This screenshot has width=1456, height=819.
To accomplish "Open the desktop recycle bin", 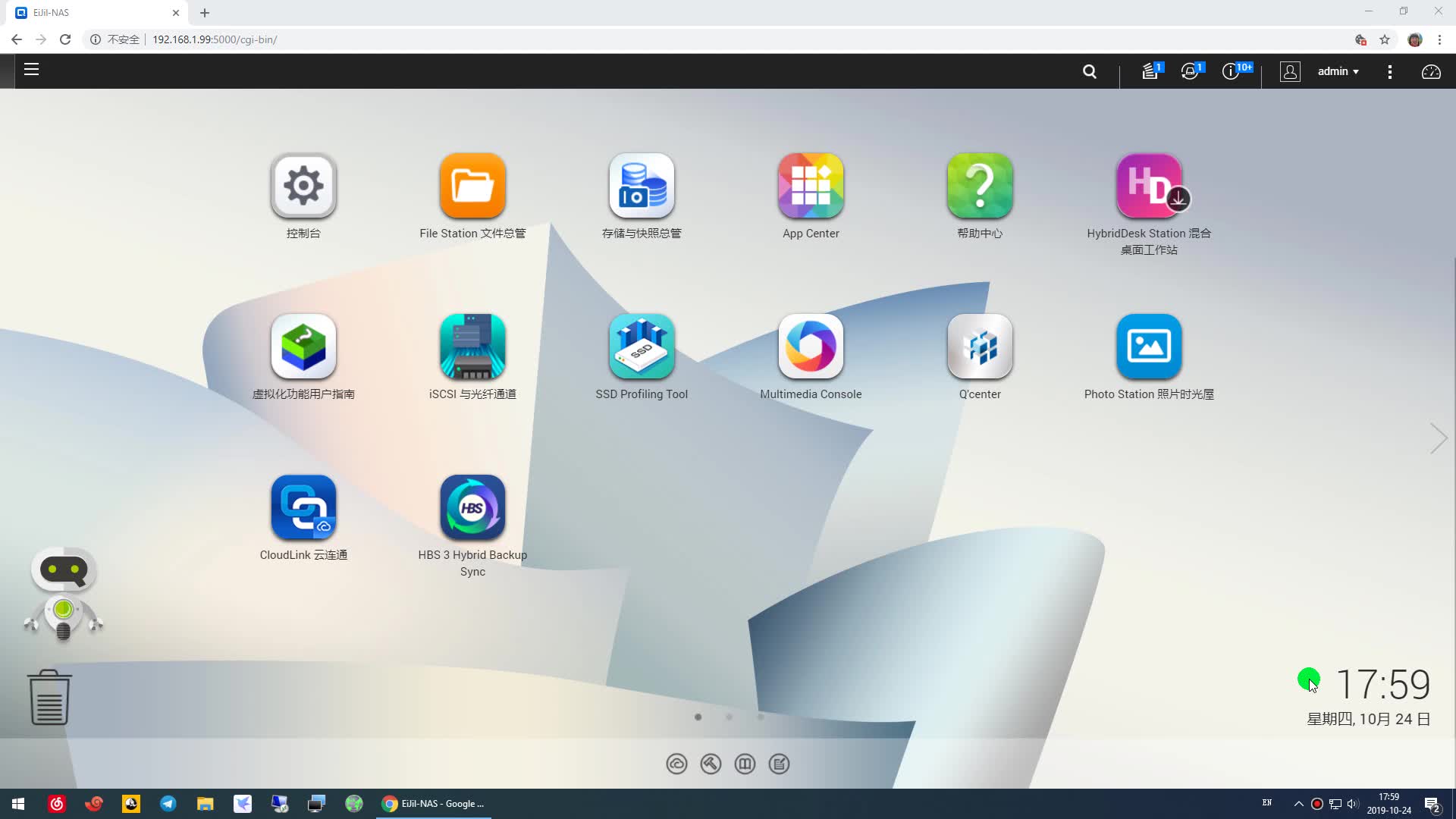I will pos(49,697).
